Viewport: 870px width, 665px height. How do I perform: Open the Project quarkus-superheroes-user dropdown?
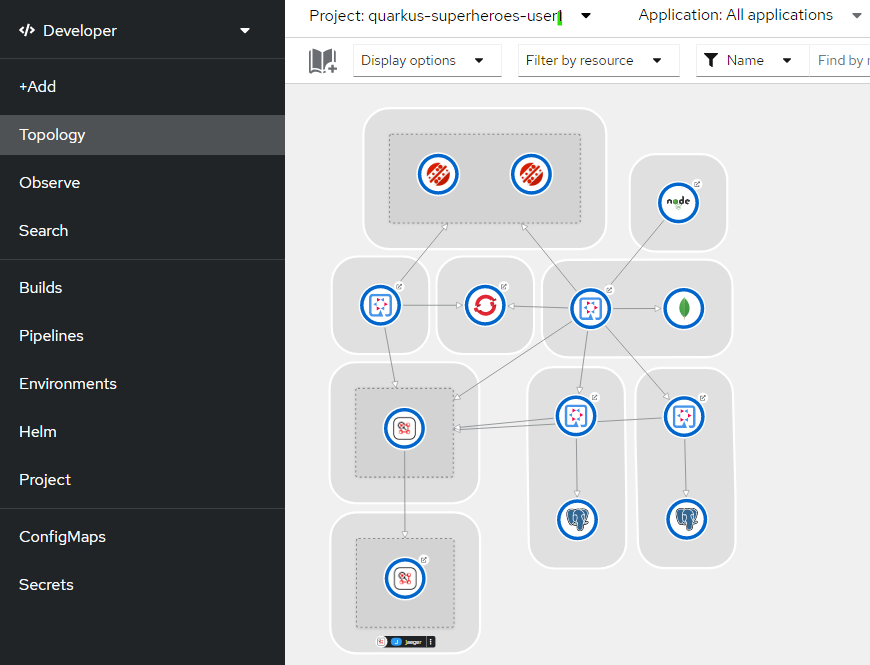pyautogui.click(x=449, y=16)
